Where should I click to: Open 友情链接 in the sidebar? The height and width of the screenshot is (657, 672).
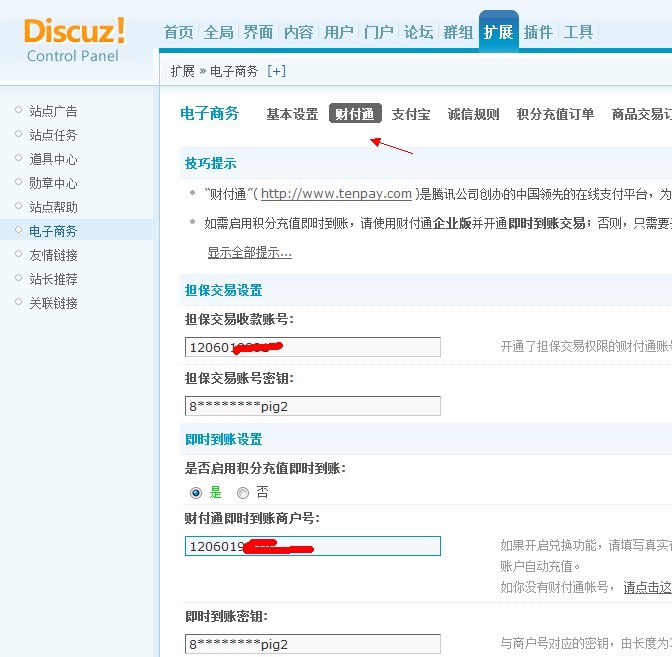point(53,255)
